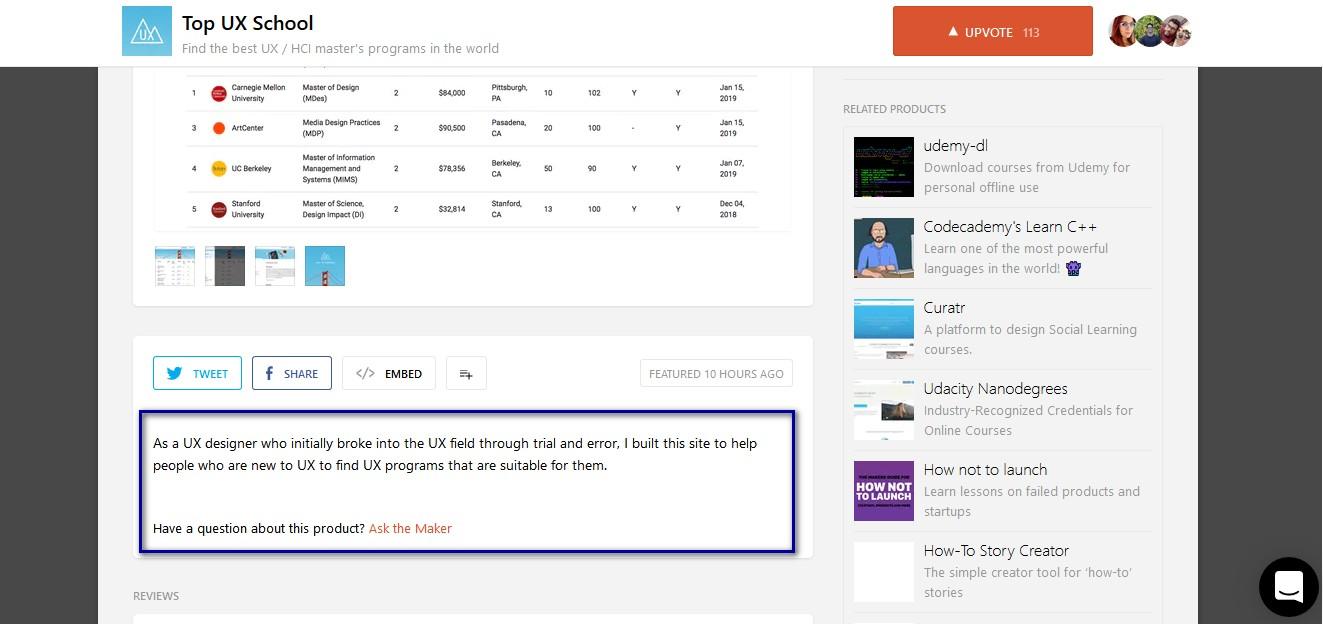The image size is (1323, 624).
Task: Select the fourth bridge screenshot thumbnail
Action: coord(325,266)
